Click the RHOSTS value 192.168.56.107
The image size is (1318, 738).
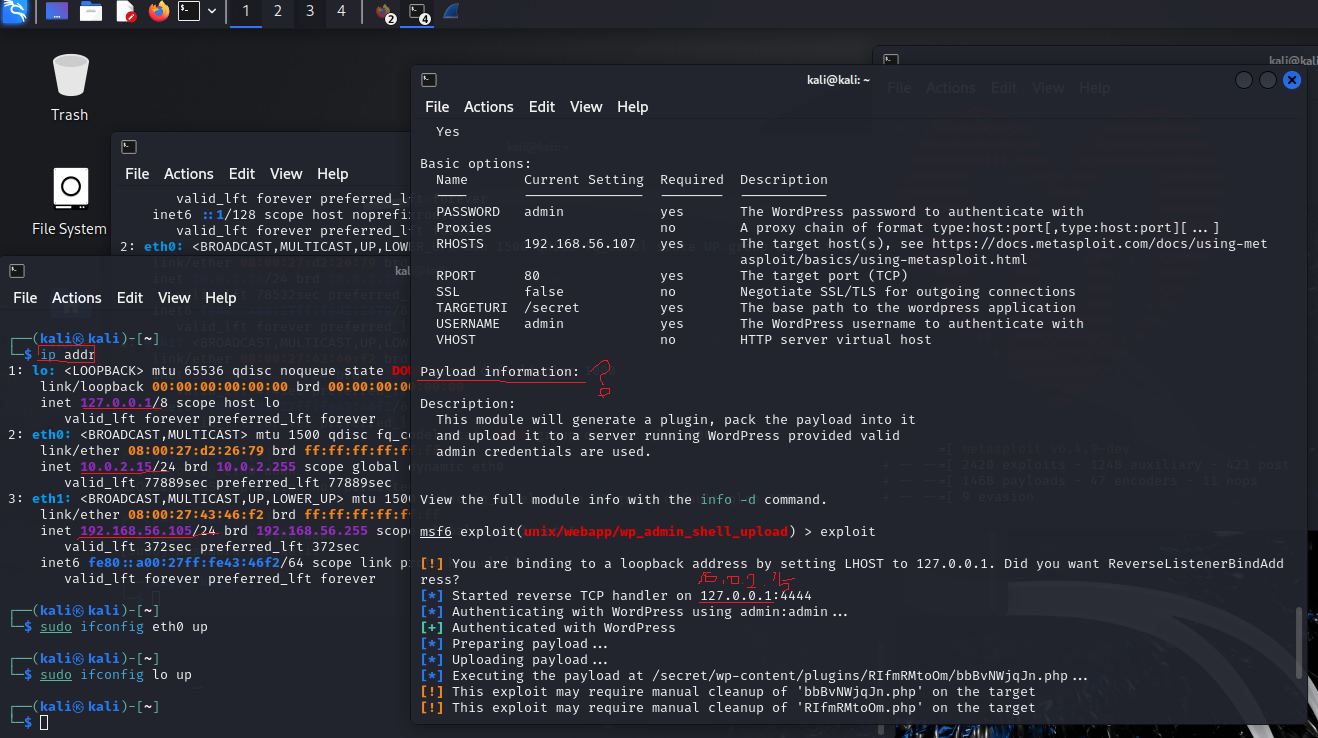click(580, 243)
